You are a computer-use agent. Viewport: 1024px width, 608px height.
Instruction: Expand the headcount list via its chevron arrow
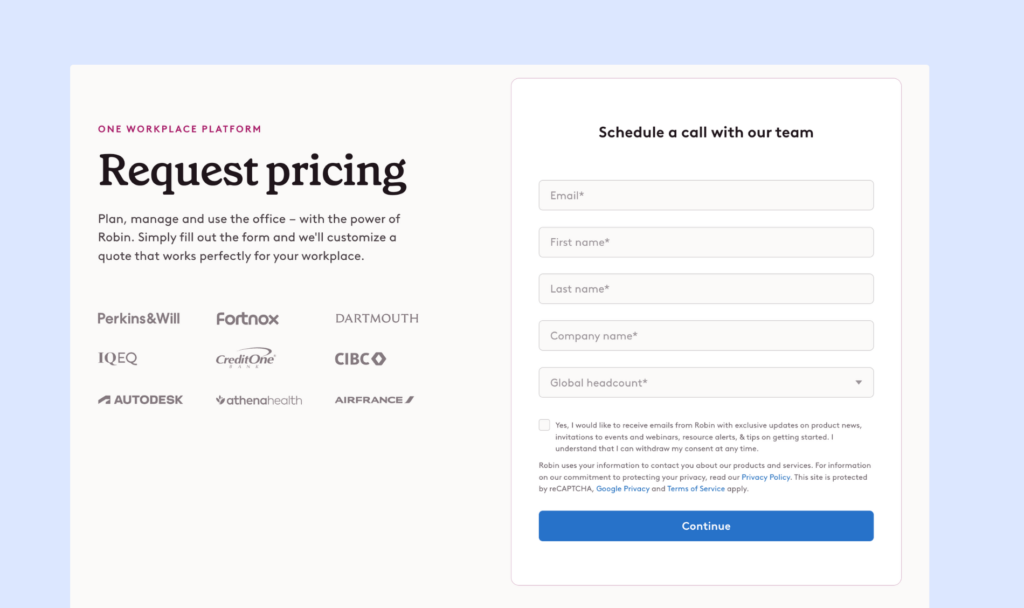tap(858, 382)
